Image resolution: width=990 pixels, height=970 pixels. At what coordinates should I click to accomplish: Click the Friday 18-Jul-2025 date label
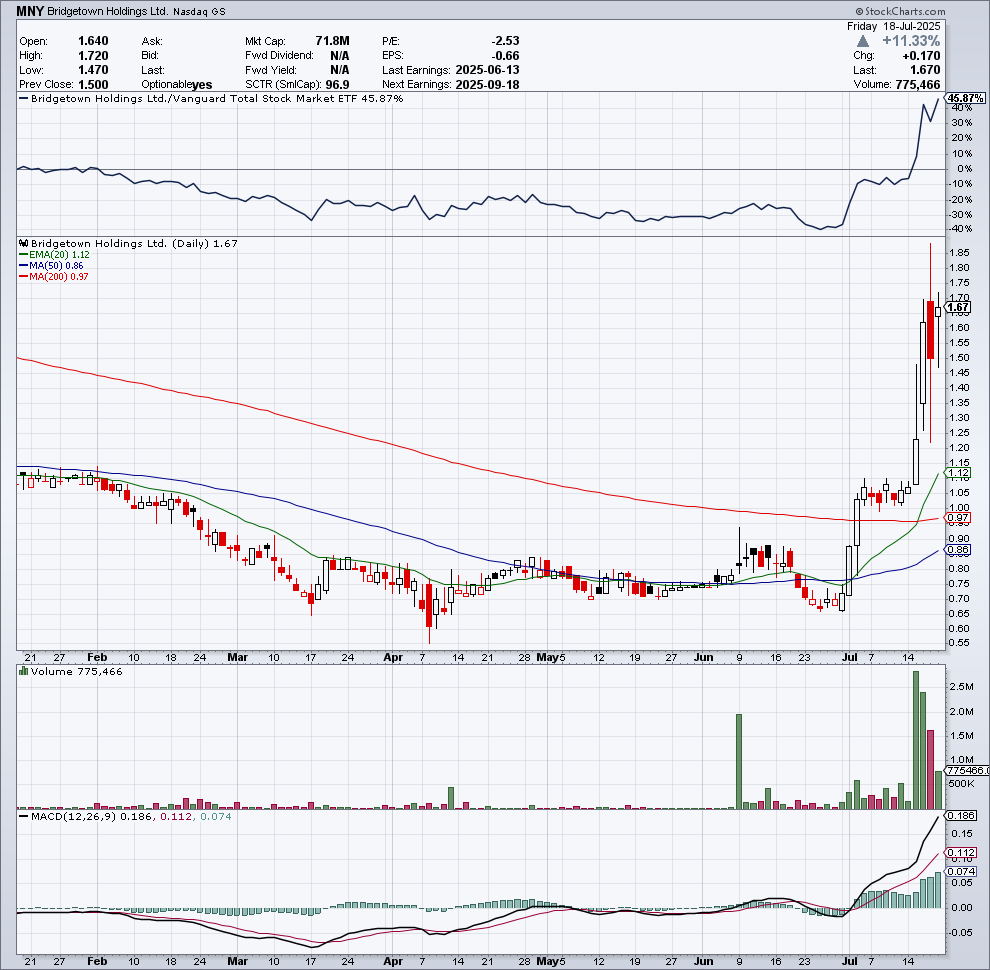tap(893, 26)
